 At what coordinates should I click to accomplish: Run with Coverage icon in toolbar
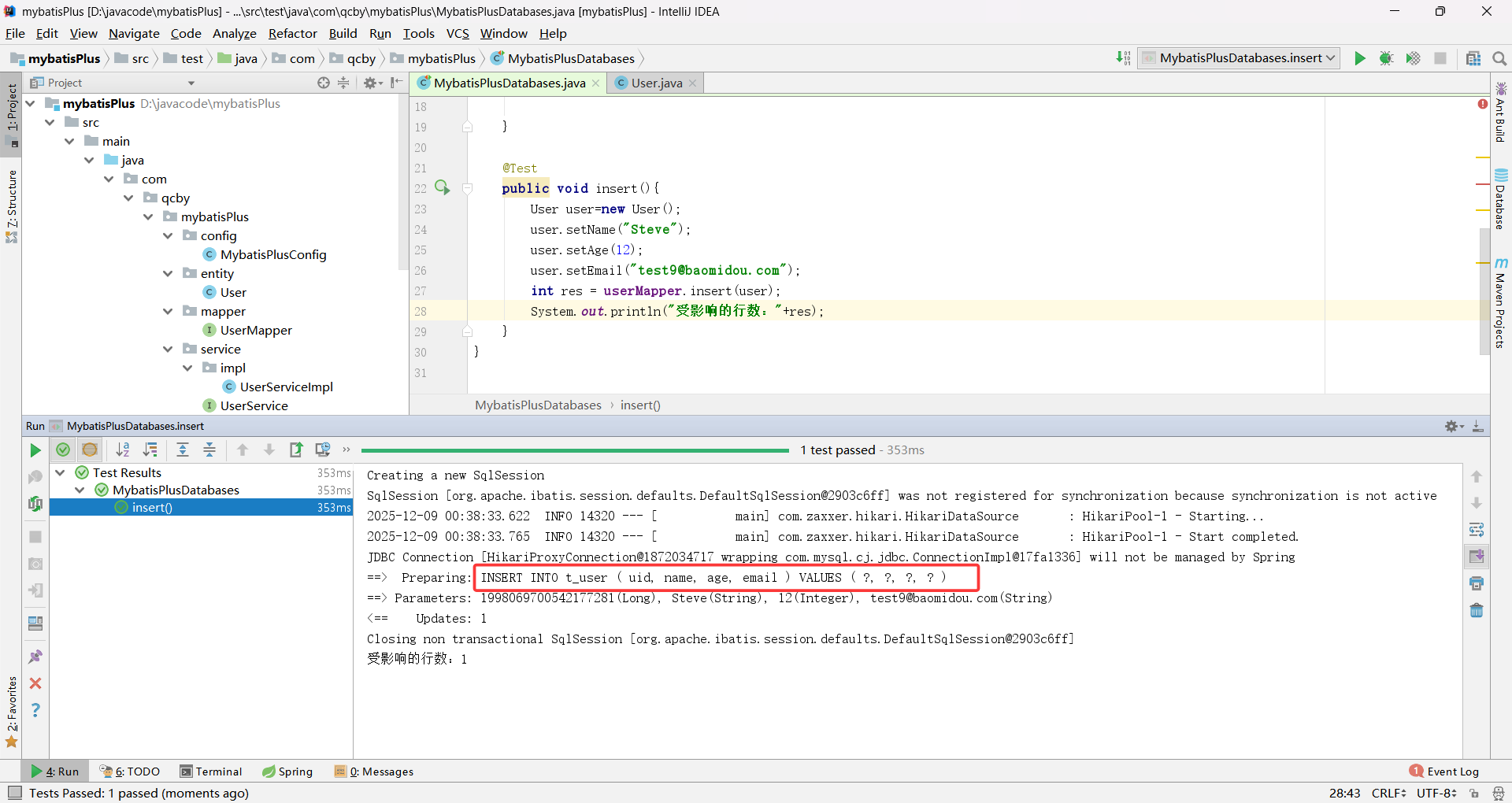point(1413,58)
